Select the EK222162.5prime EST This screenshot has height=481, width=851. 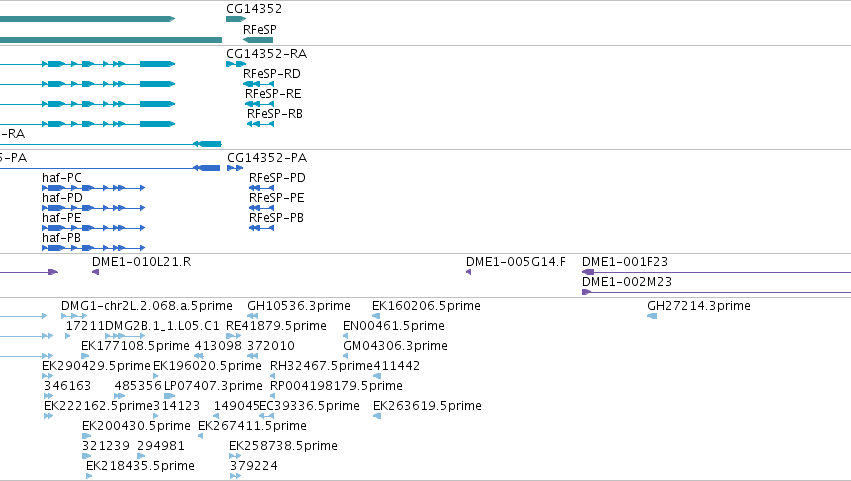(x=49, y=416)
